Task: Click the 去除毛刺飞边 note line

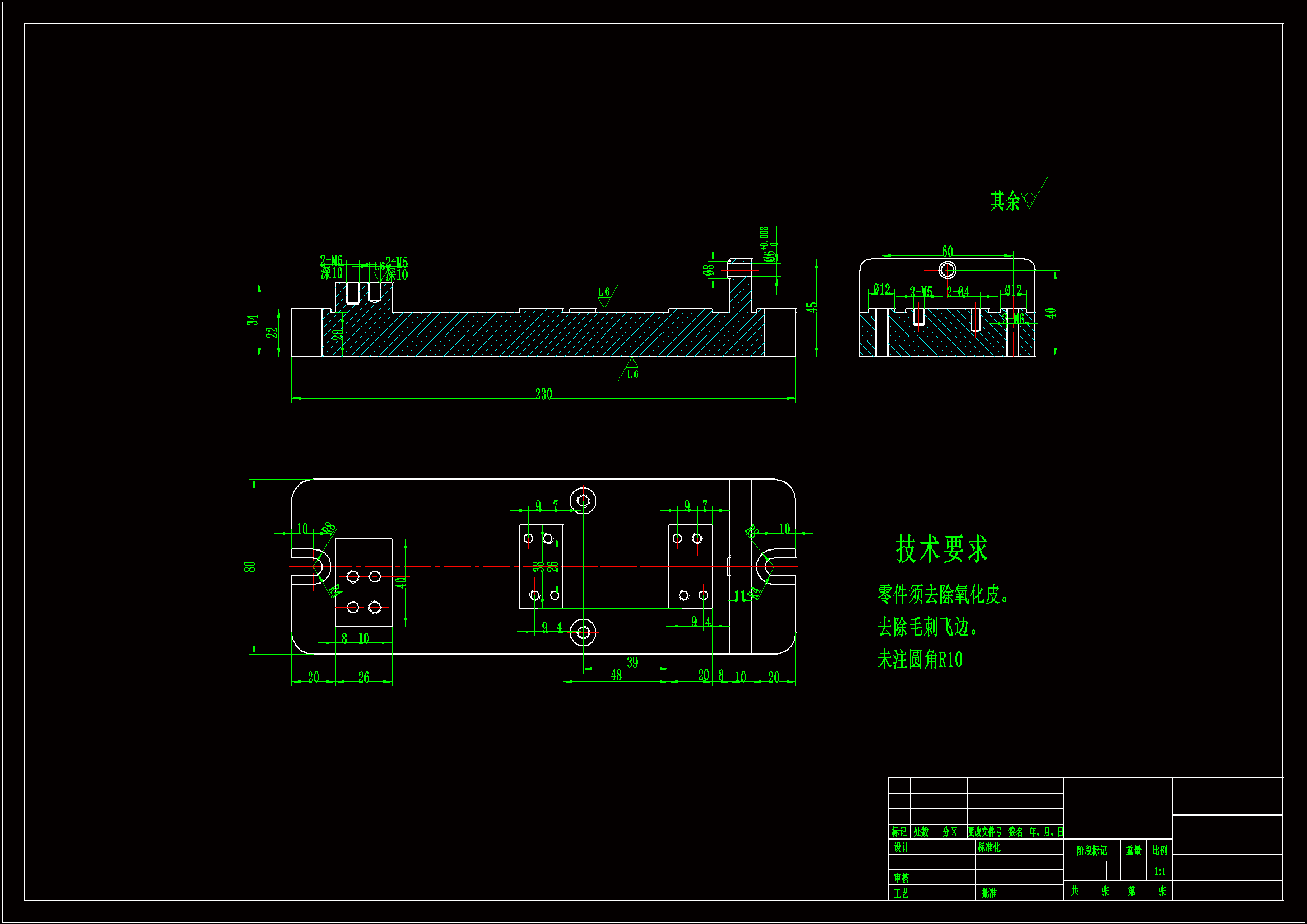Action: 928,627
